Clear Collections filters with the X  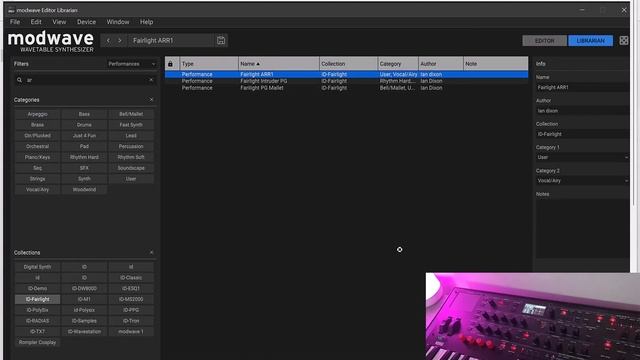[151, 253]
